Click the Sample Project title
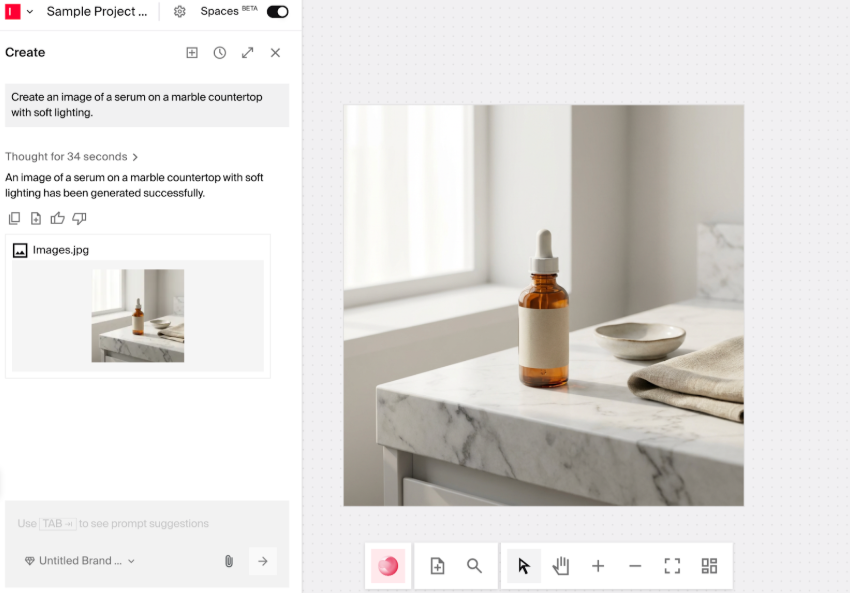850x593 pixels. pyautogui.click(x=97, y=12)
